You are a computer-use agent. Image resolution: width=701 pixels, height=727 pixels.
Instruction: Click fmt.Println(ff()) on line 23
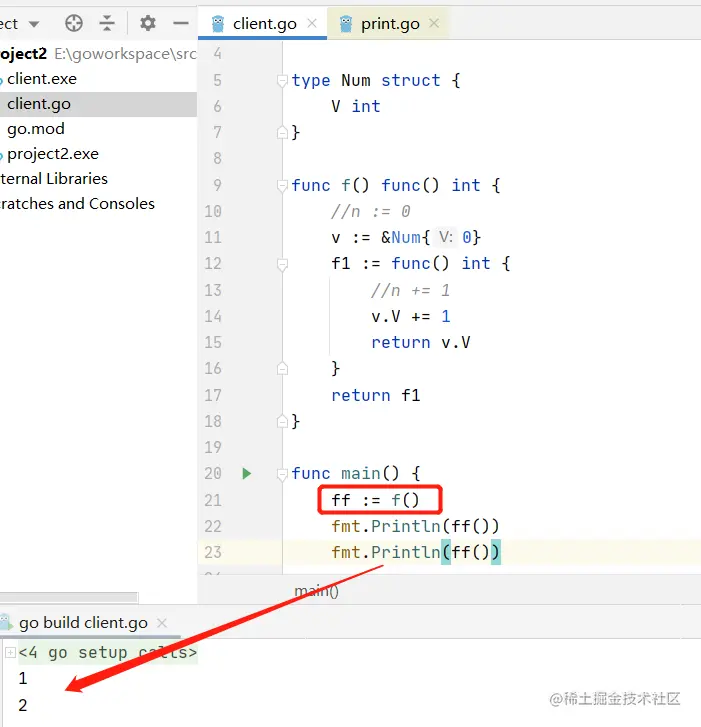[x=415, y=552]
